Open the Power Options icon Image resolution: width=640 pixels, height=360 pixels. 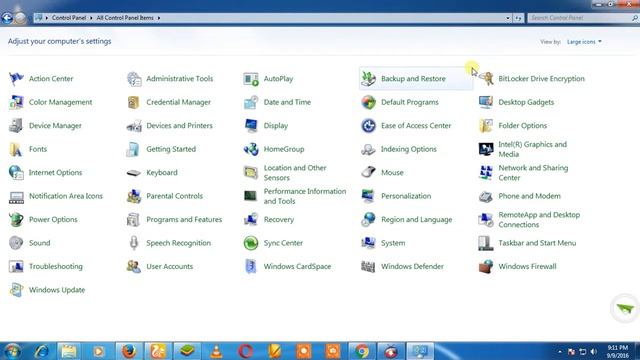(x=16, y=219)
